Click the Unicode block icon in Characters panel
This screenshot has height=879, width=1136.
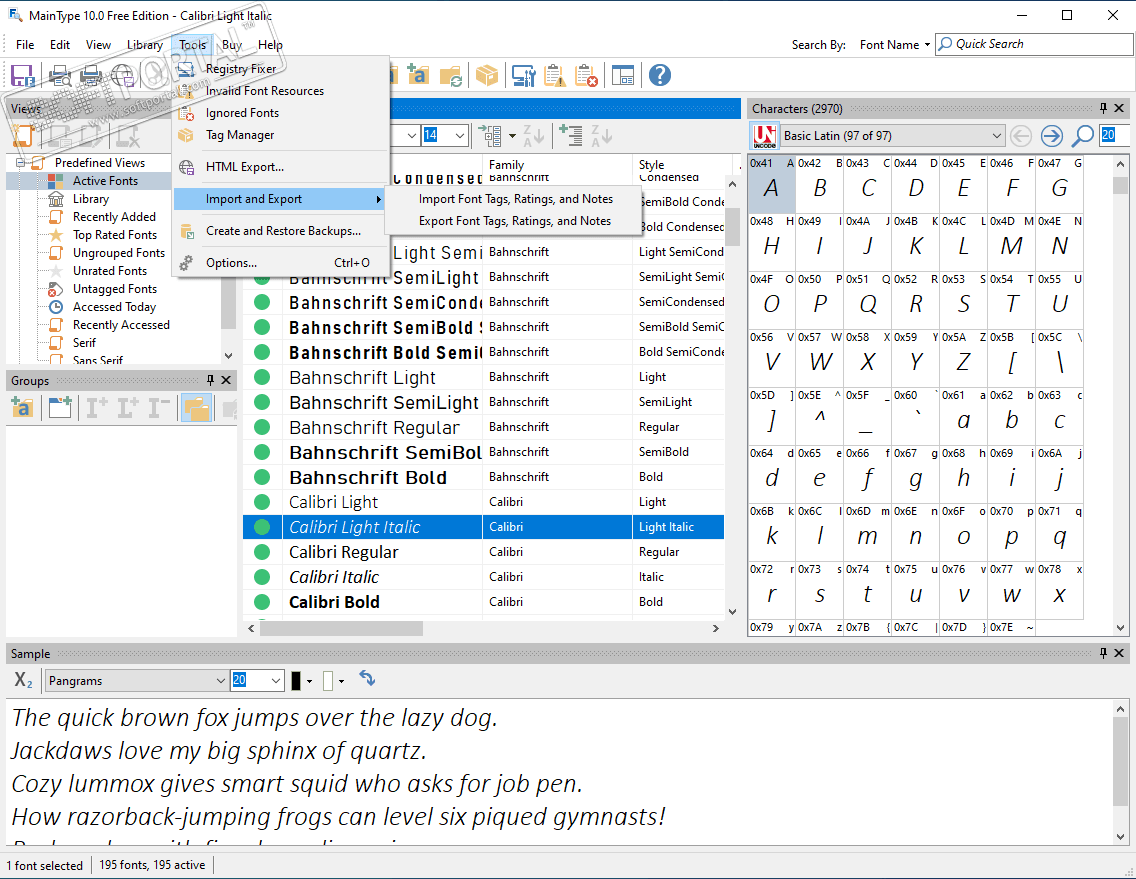coord(765,136)
